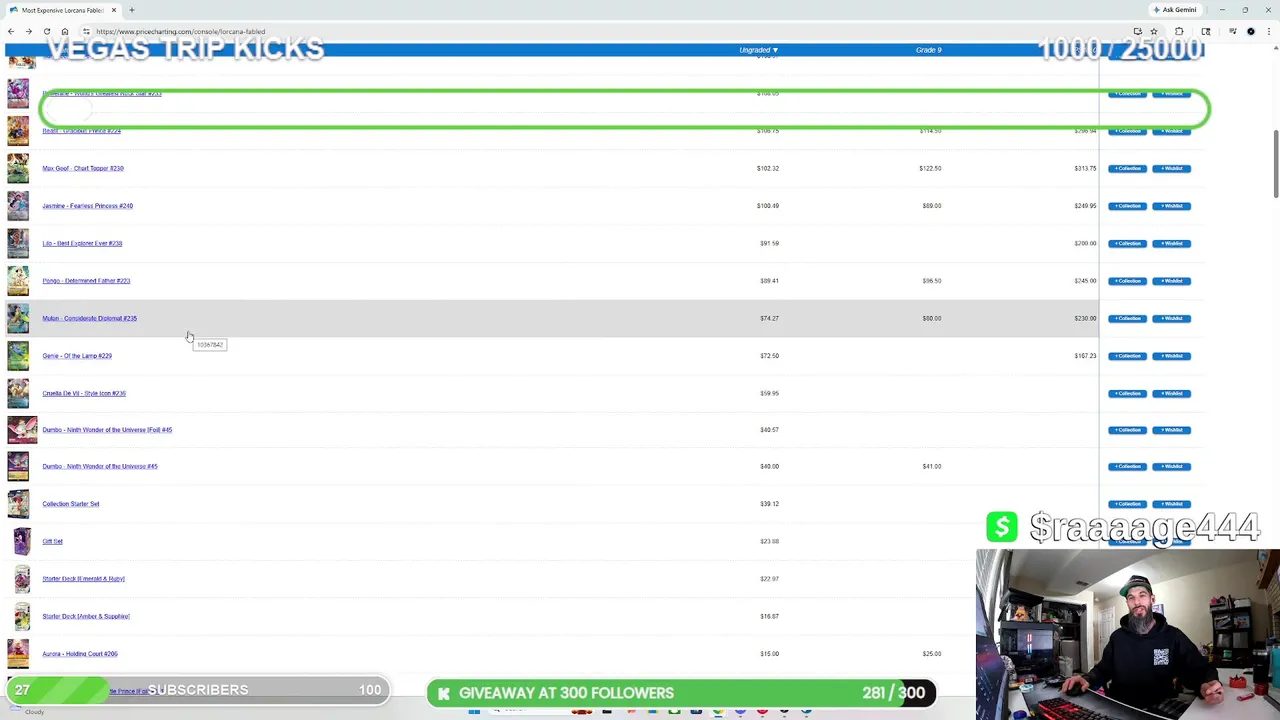Open the Ungraded column dropdown
This screenshot has width=1280, height=720.
[758, 50]
